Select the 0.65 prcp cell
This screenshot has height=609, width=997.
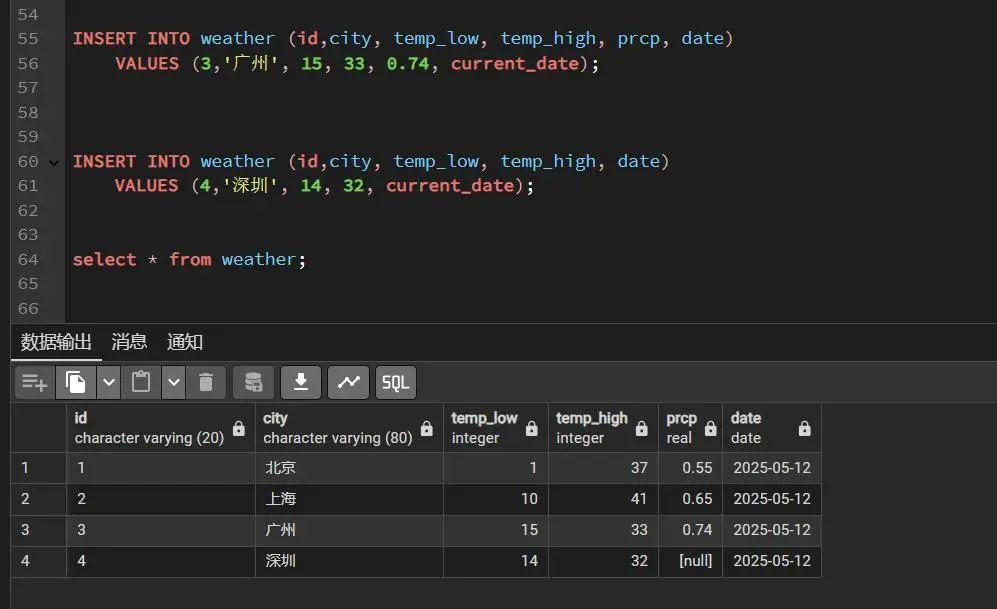point(690,499)
